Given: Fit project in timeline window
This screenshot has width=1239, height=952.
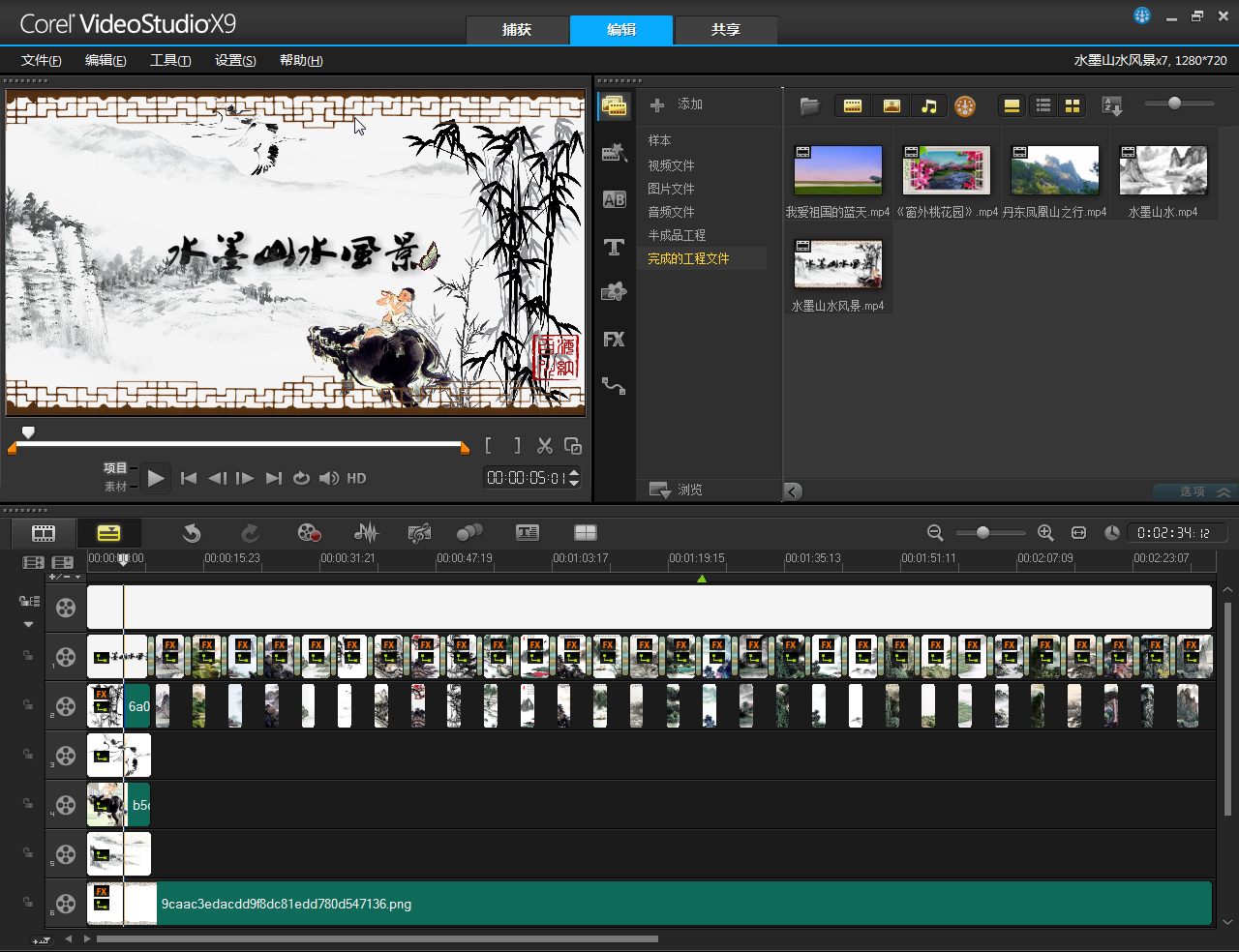Looking at the screenshot, I should click(1079, 533).
